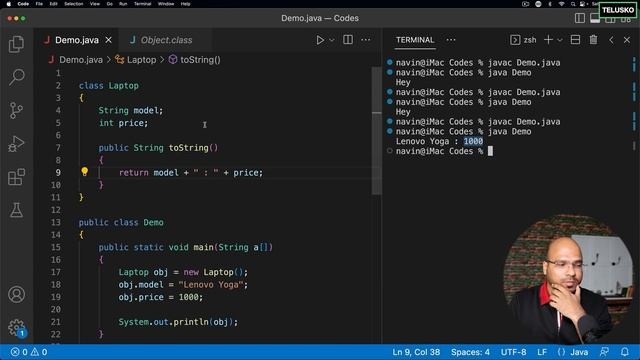Open the Terminal menu

[142, 4]
